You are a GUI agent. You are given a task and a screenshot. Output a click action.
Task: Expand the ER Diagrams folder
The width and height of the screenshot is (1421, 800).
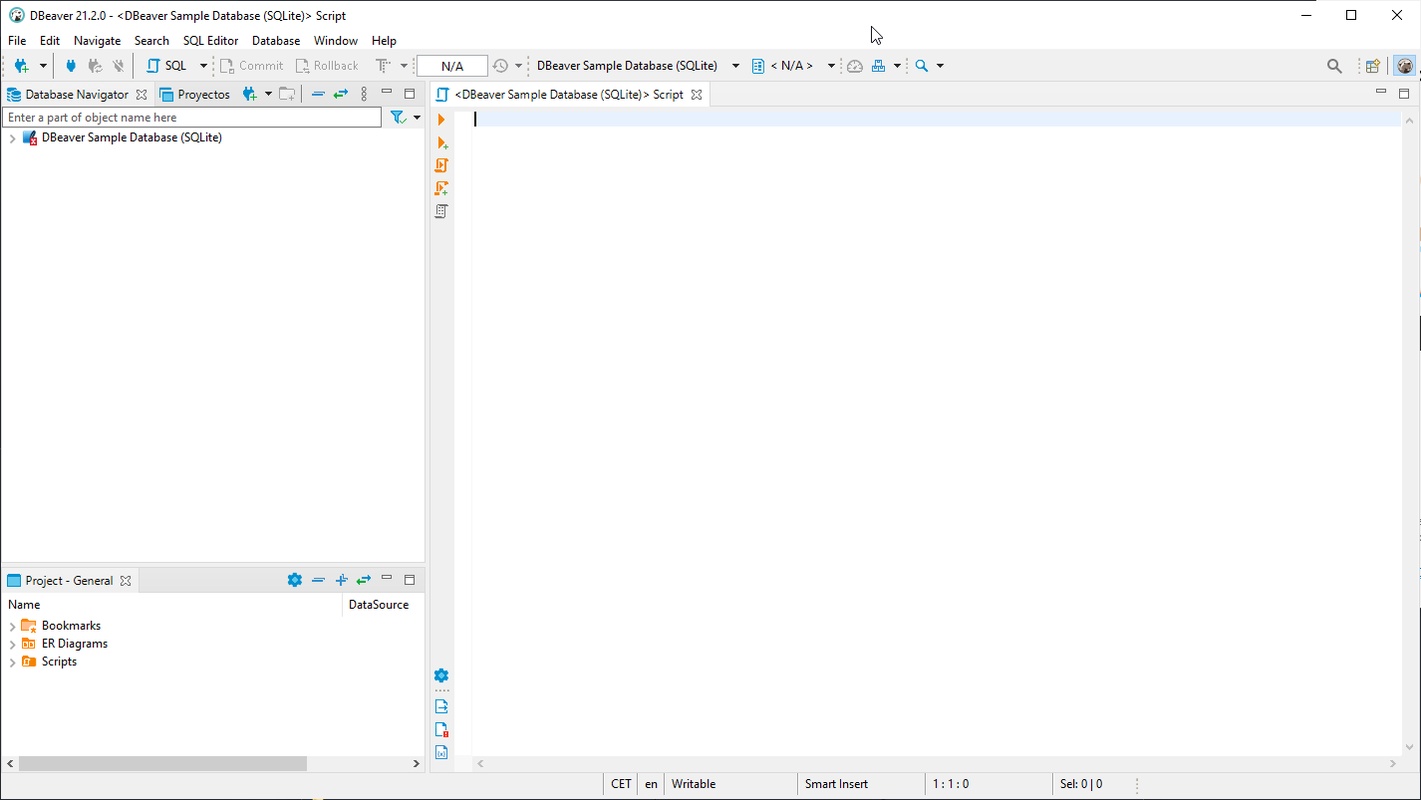click(12, 644)
